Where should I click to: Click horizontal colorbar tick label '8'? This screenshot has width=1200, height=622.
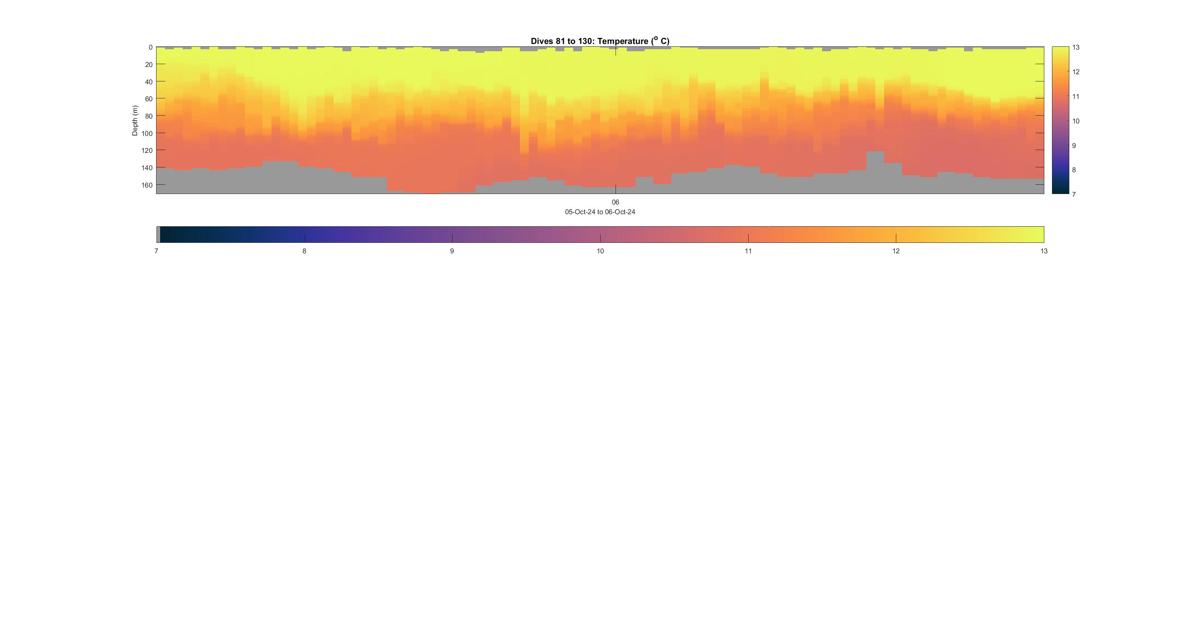point(305,251)
